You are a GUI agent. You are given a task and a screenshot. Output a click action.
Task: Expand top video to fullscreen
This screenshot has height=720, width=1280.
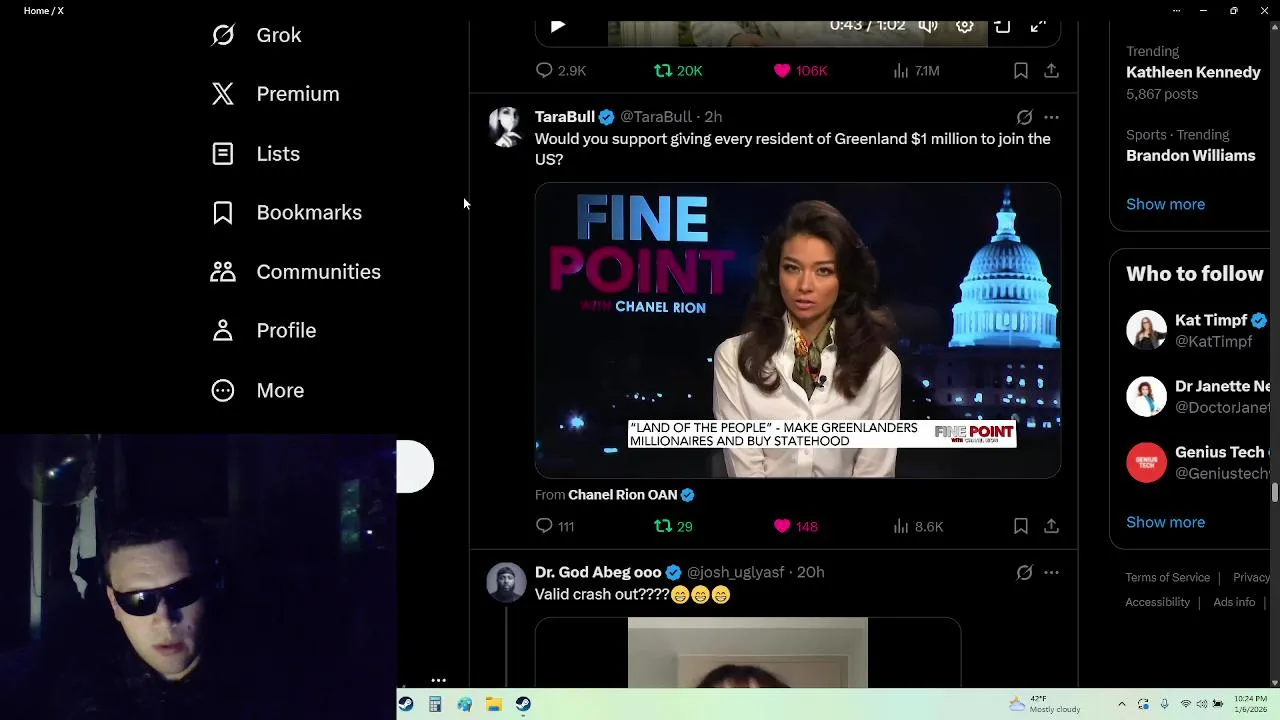click(x=1038, y=26)
